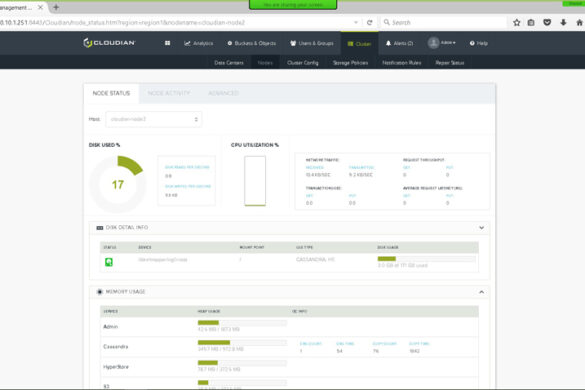Click the HyperStore heap usage bar
Screen dimensions: 585x390
click(x=242, y=363)
